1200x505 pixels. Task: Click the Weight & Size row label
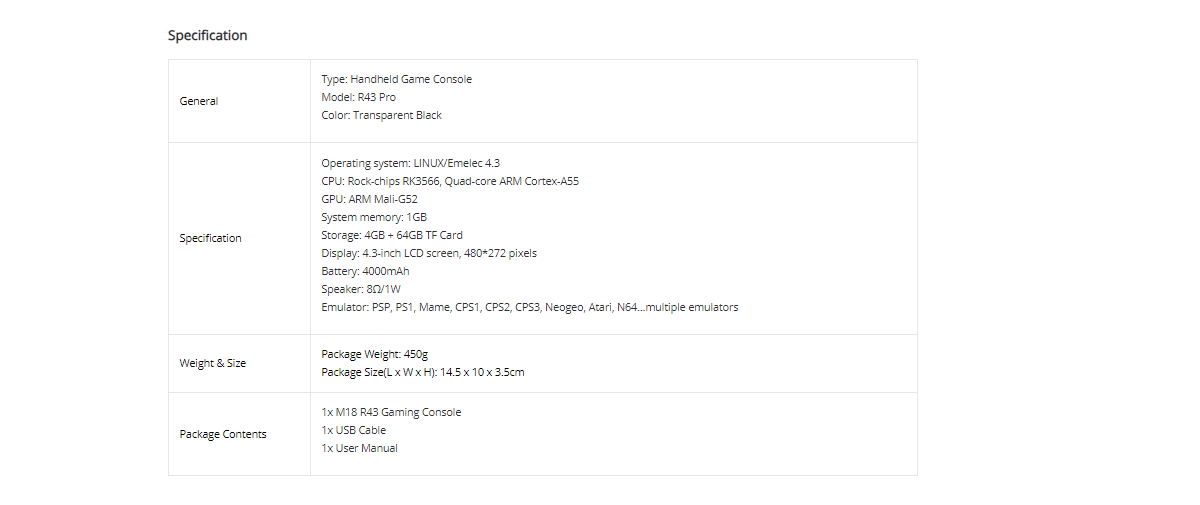pyautogui.click(x=212, y=363)
